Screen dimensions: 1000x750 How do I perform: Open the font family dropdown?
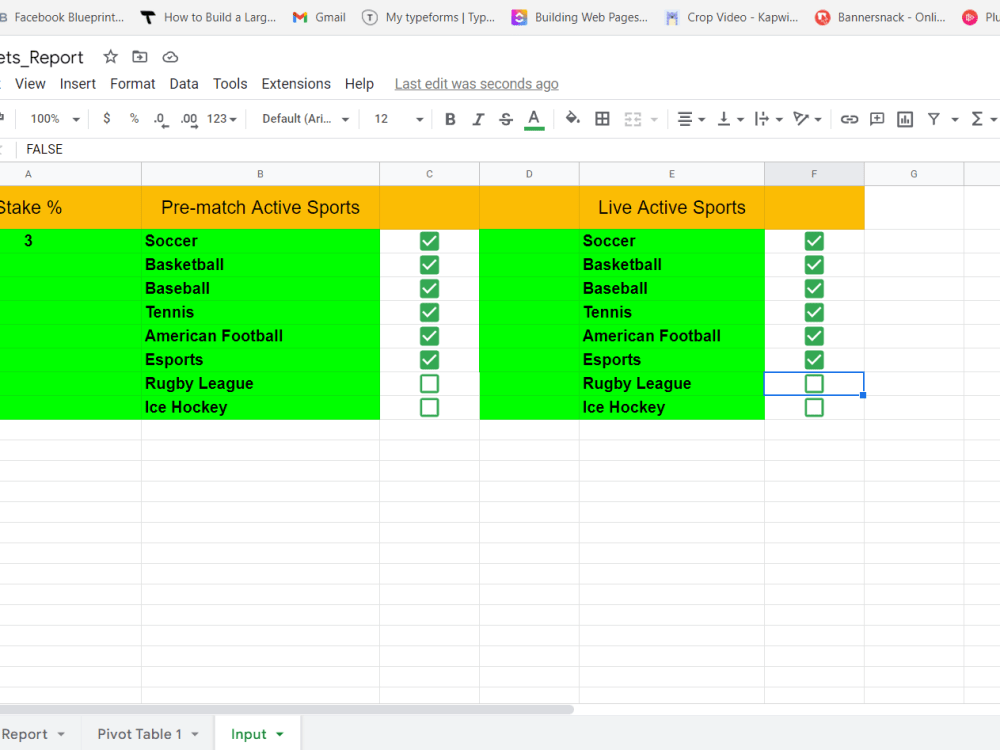(305, 119)
